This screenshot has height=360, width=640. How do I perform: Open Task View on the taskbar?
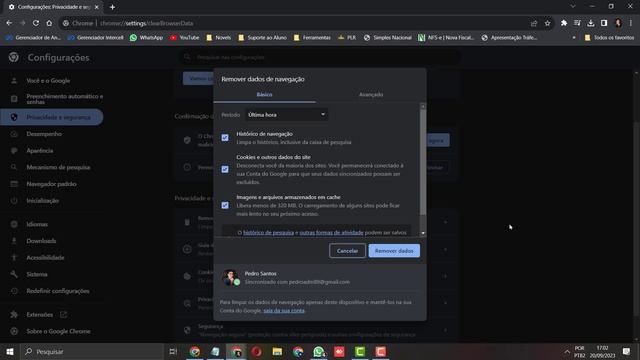point(173,351)
